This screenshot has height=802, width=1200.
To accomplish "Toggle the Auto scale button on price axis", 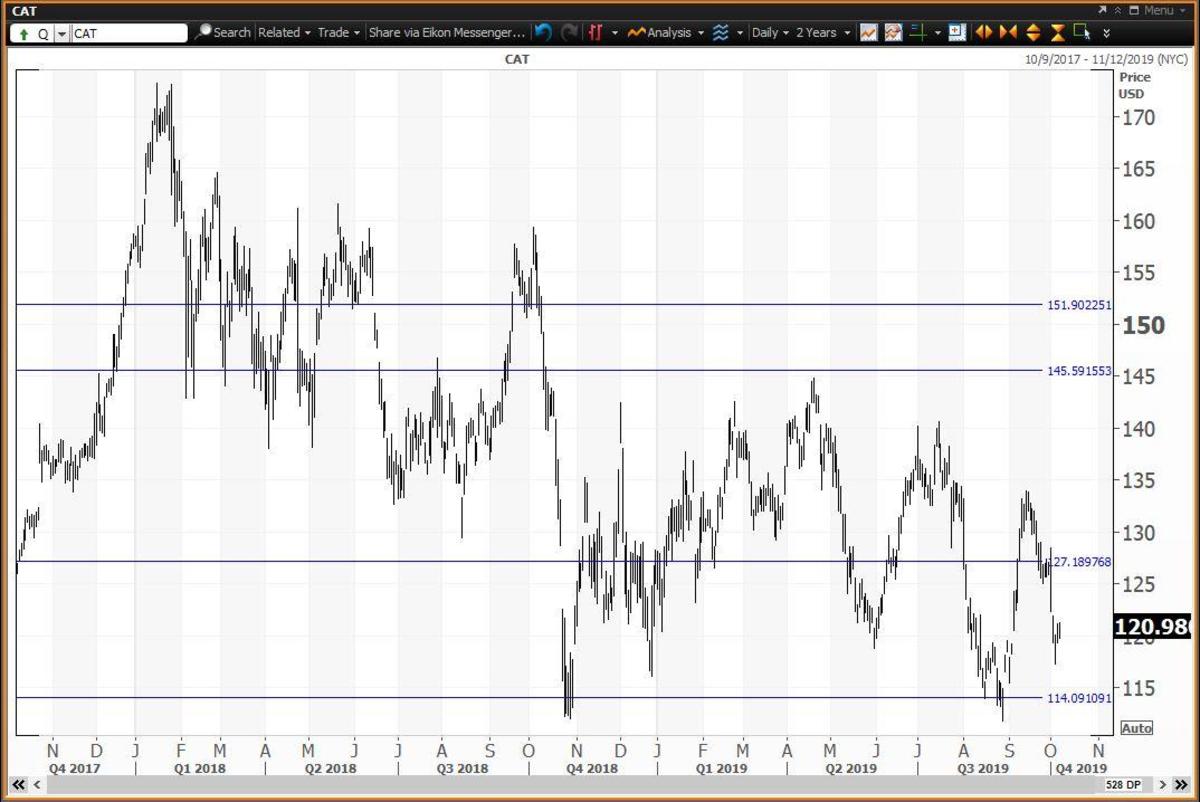I will coord(1137,728).
